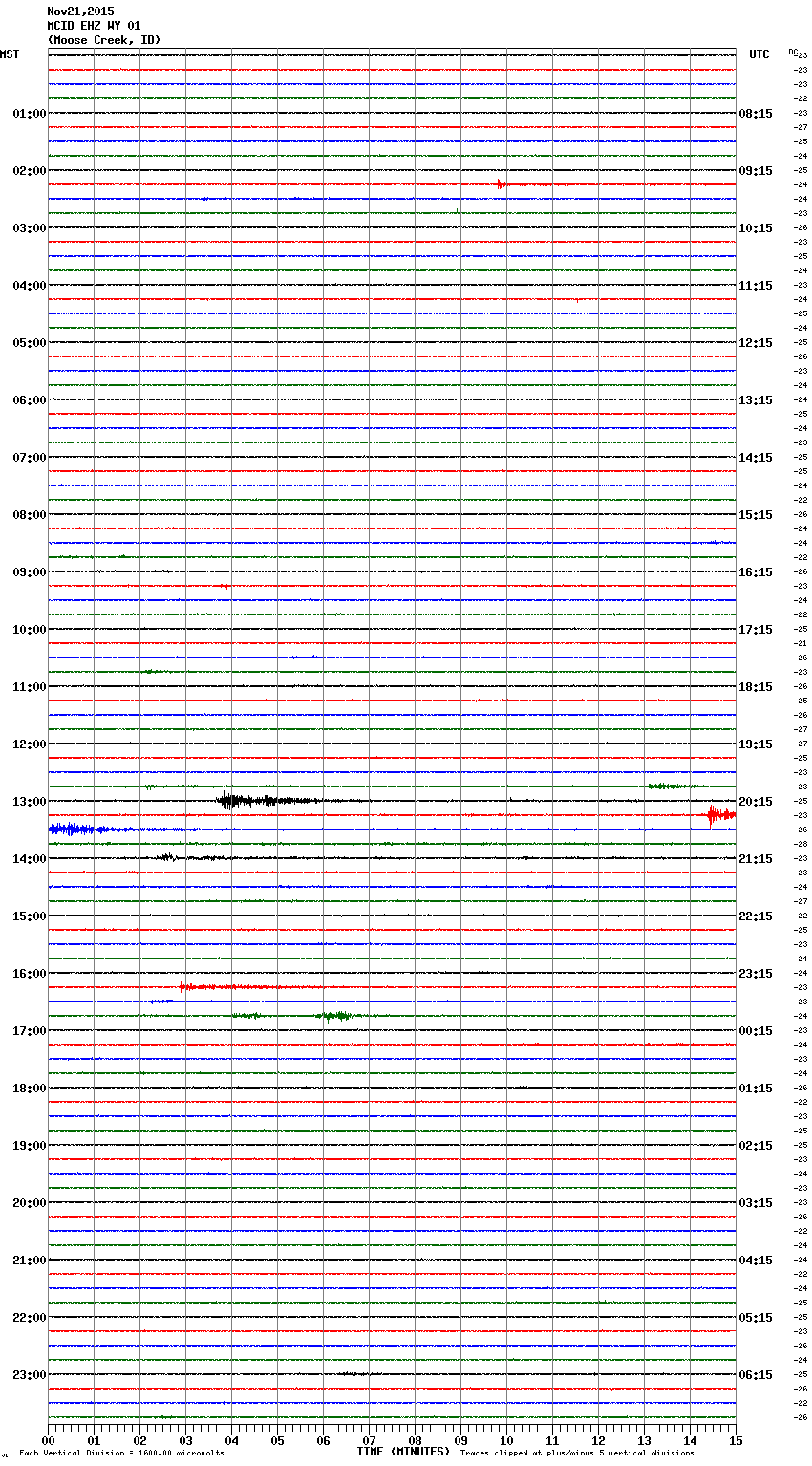Viewport: 812px width, 1466px height.
Task: Click the 18:15 UTC row label
Action: click(x=756, y=687)
